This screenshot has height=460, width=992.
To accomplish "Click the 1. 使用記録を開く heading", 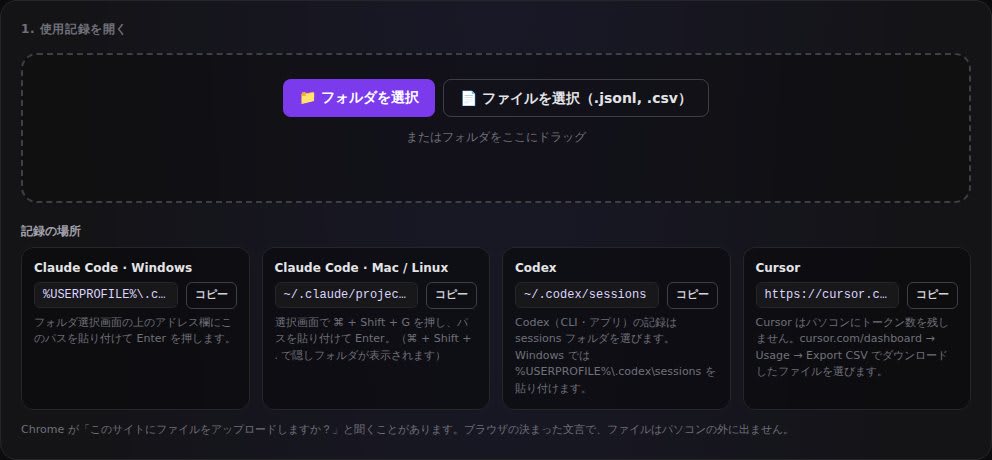I will (x=73, y=29).
